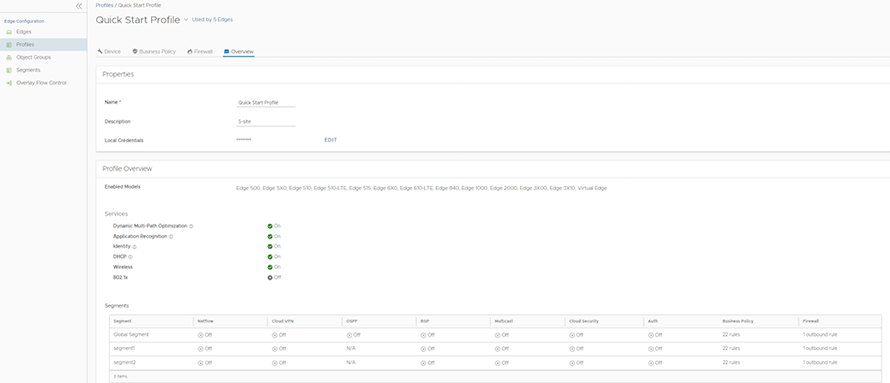This screenshot has height=383, width=890.
Task: Click the Enabled Models list text
Action: pyautogui.click(x=421, y=188)
